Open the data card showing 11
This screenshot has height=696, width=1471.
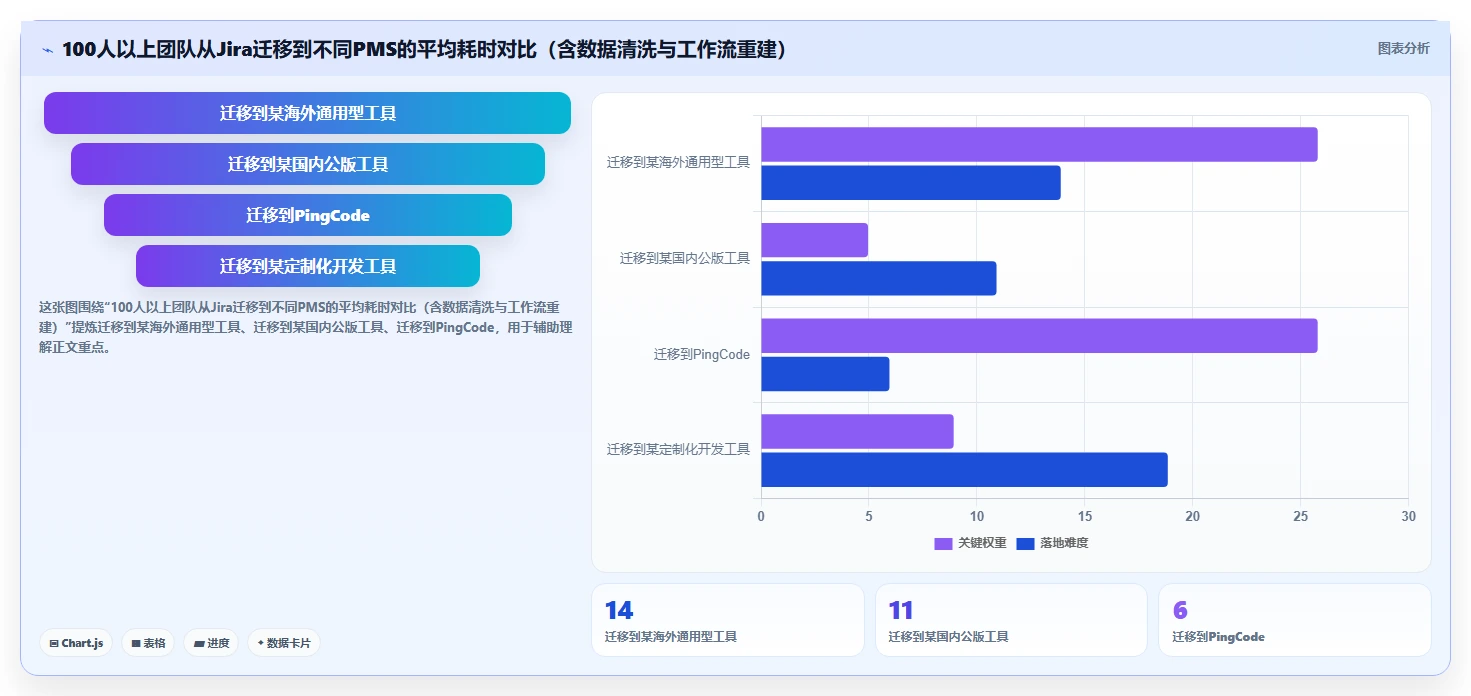pyautogui.click(x=1011, y=620)
